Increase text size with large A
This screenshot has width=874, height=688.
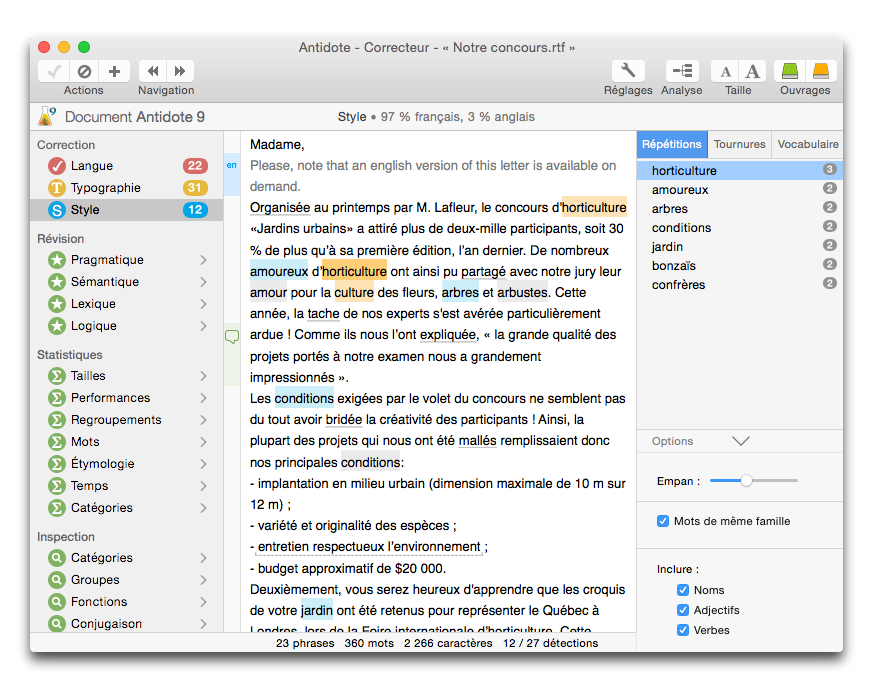click(x=752, y=71)
